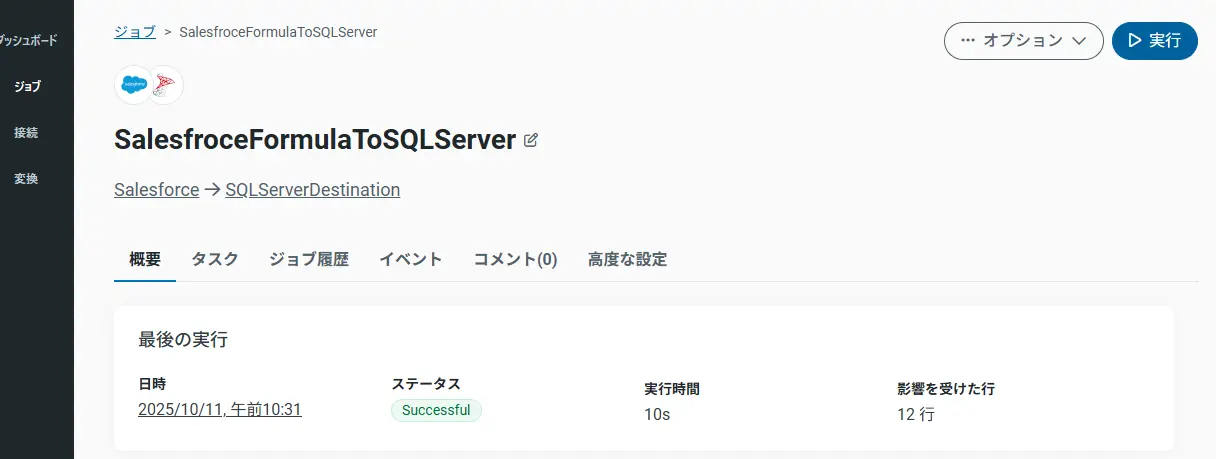1216x459 pixels.
Task: Open the SQLServerDestination connection link
Action: (312, 190)
